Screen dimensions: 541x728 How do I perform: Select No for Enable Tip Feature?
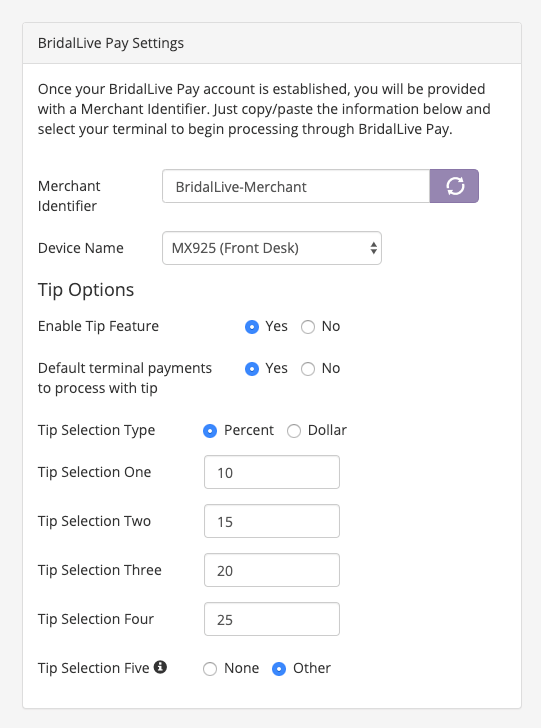tap(308, 327)
